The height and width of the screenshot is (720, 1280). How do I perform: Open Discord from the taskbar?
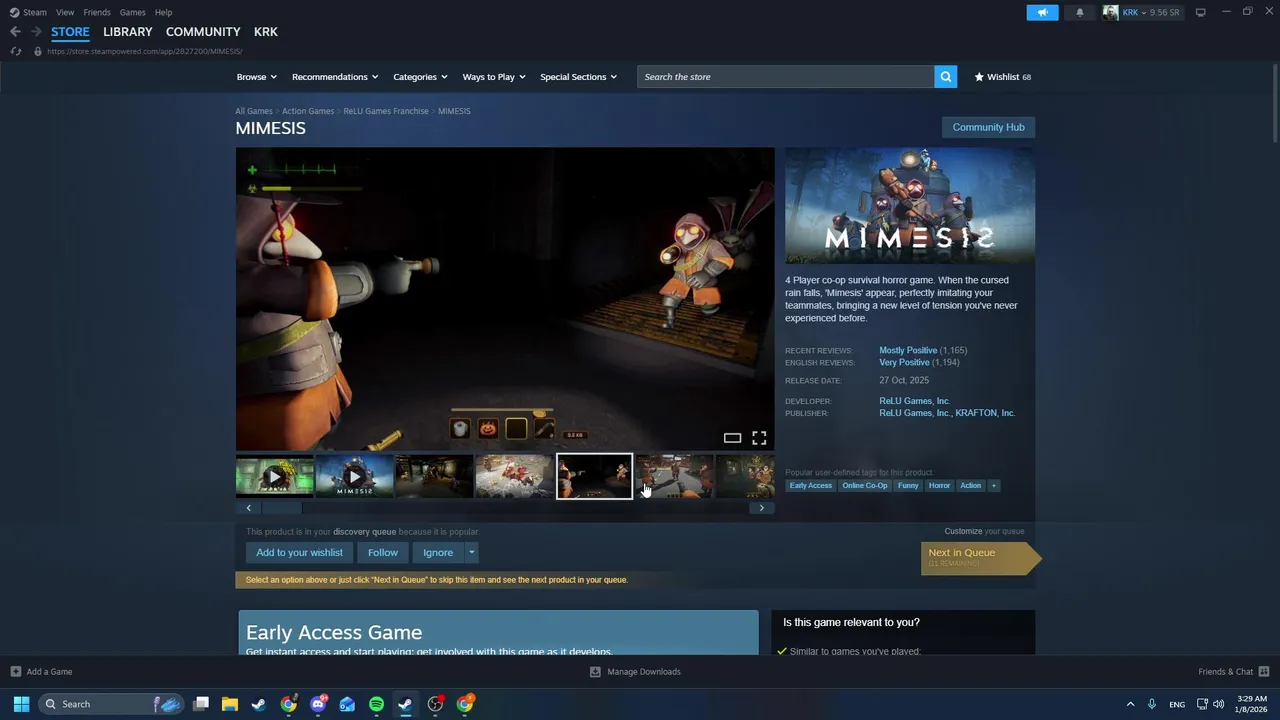318,704
